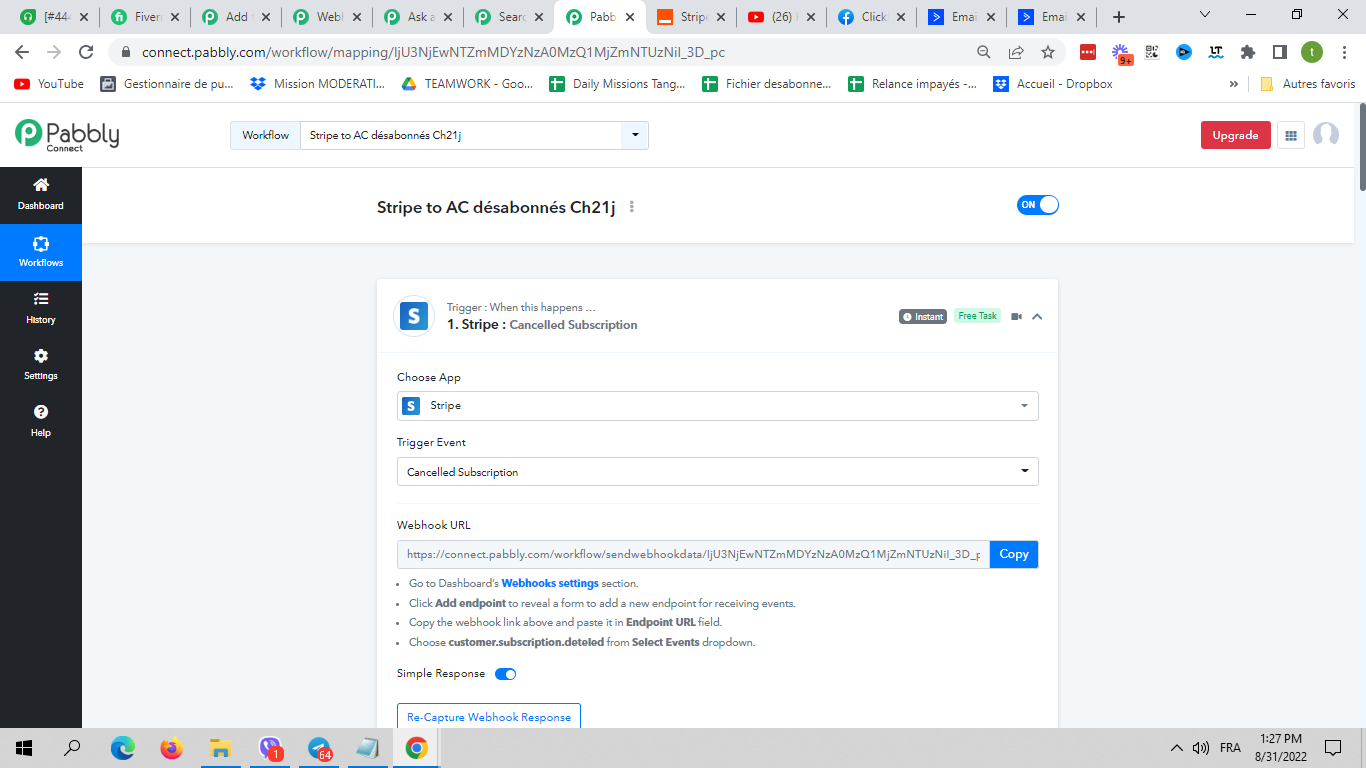Switch to the Facebook "Click" browser tab
Viewport: 1366px width, 768px height.
pos(871,17)
